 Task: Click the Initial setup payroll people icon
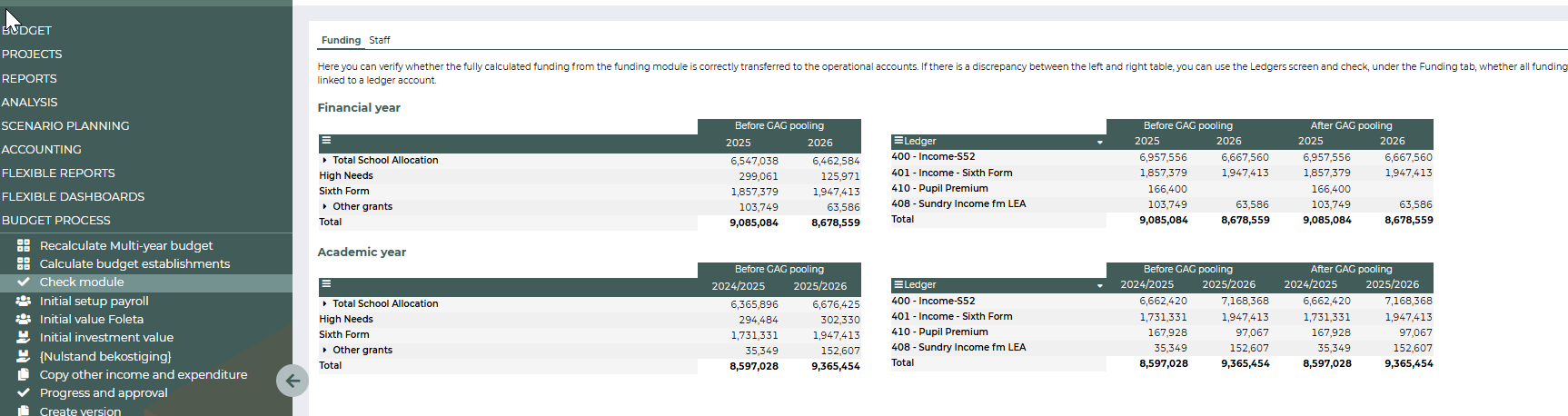[x=24, y=301]
